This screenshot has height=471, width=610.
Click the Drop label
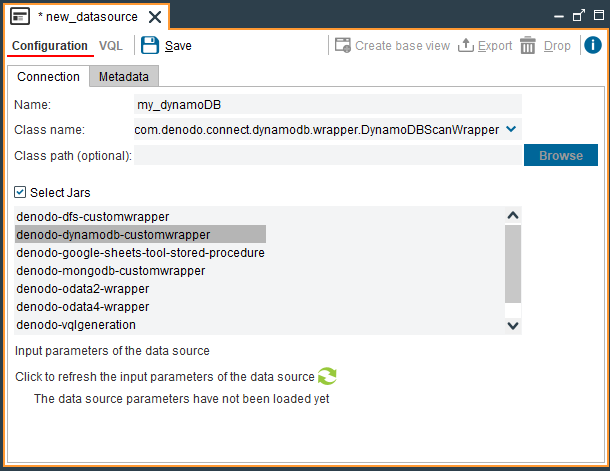557,46
